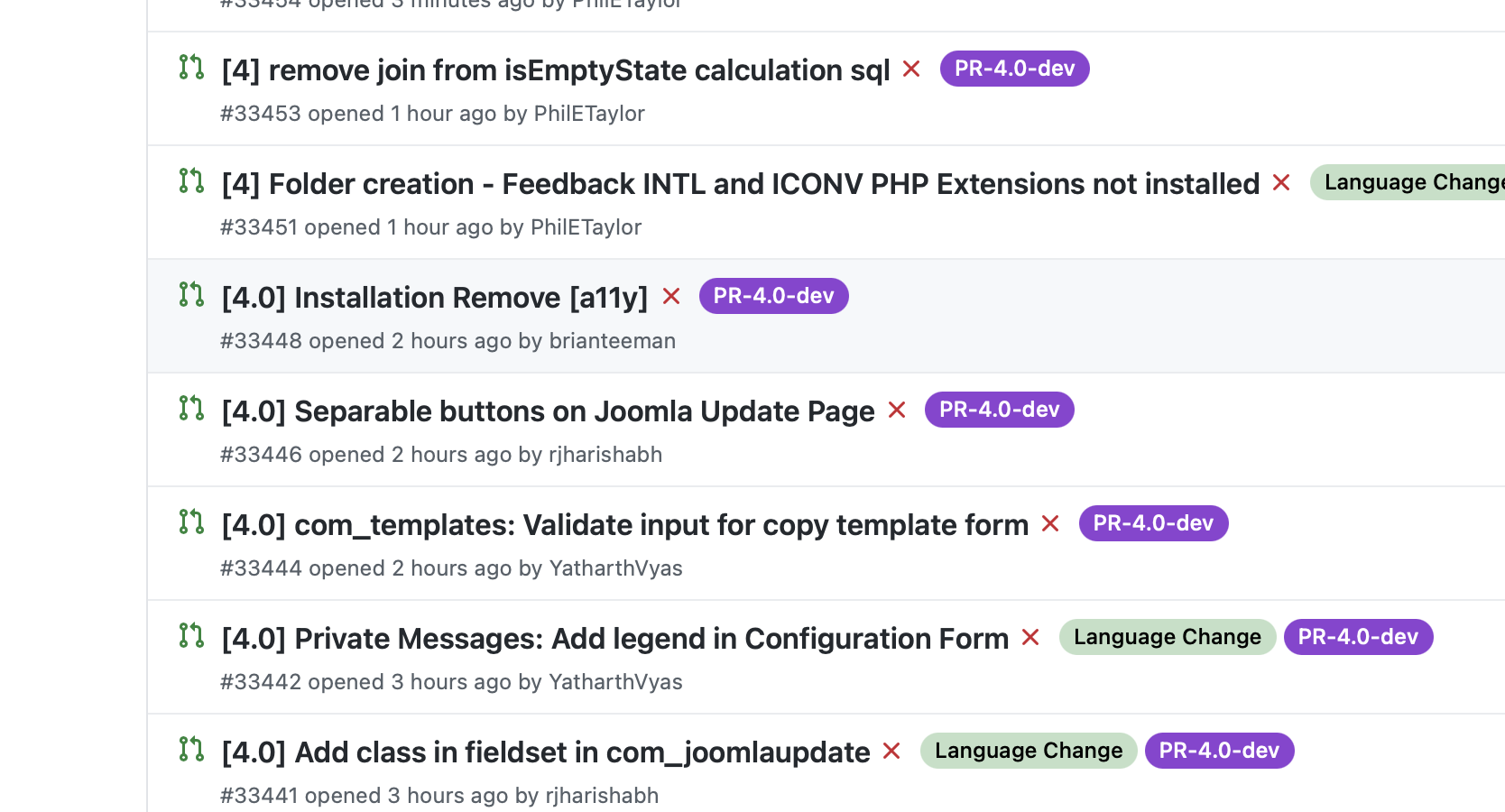
Task: Click failed status X for Separable buttons PR
Action: pyautogui.click(x=897, y=411)
